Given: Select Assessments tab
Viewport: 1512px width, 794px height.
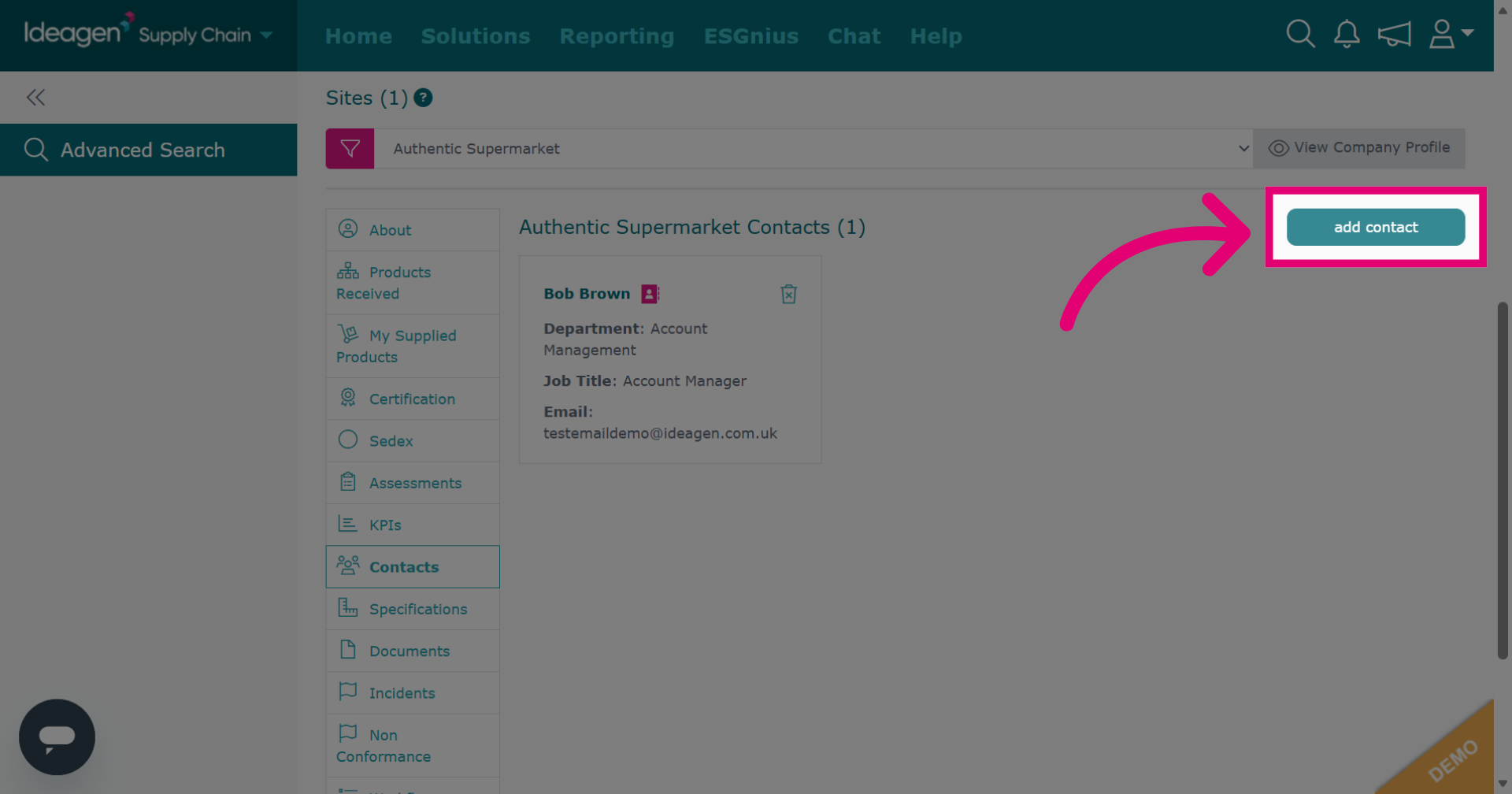Looking at the screenshot, I should (x=413, y=483).
